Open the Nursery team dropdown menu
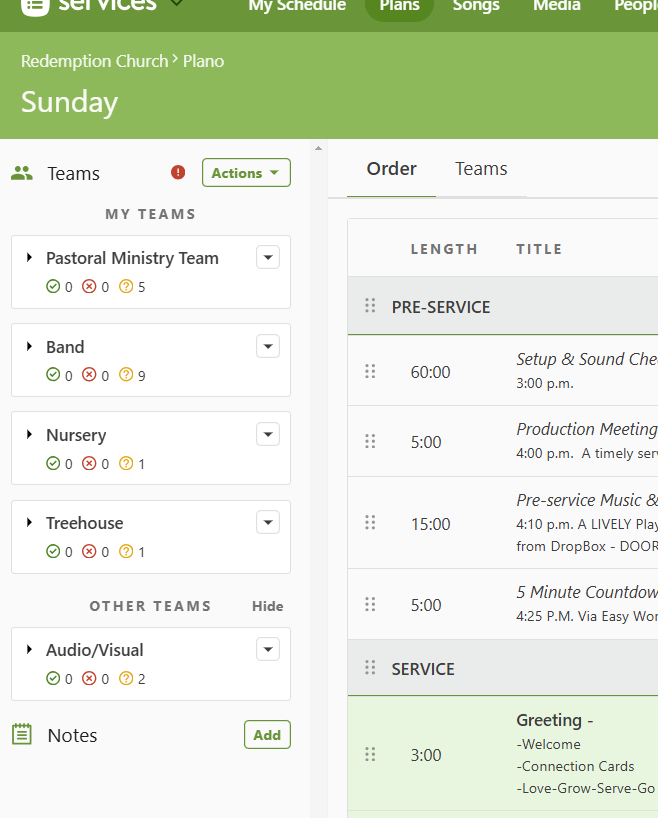 tap(267, 434)
